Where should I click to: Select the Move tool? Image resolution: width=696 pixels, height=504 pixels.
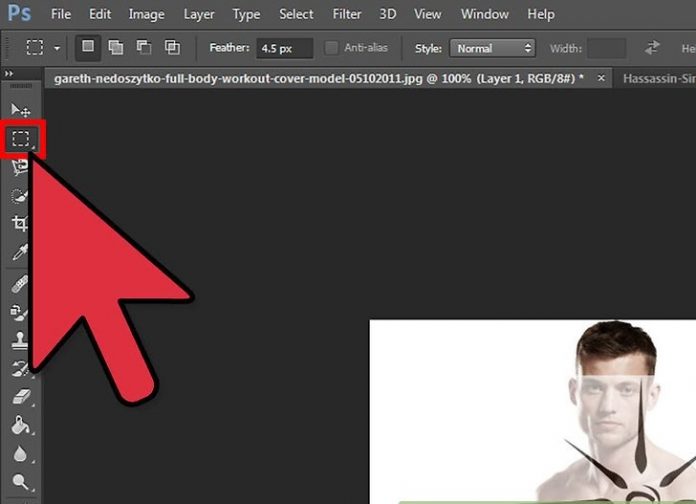(x=20, y=109)
